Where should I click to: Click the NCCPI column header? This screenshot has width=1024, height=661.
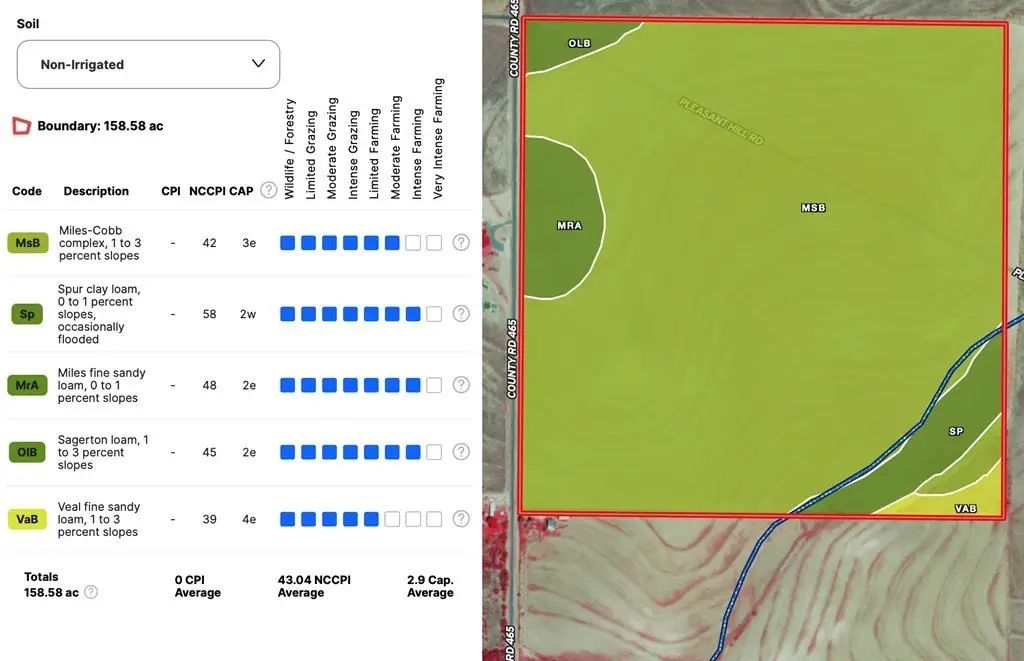pos(206,191)
